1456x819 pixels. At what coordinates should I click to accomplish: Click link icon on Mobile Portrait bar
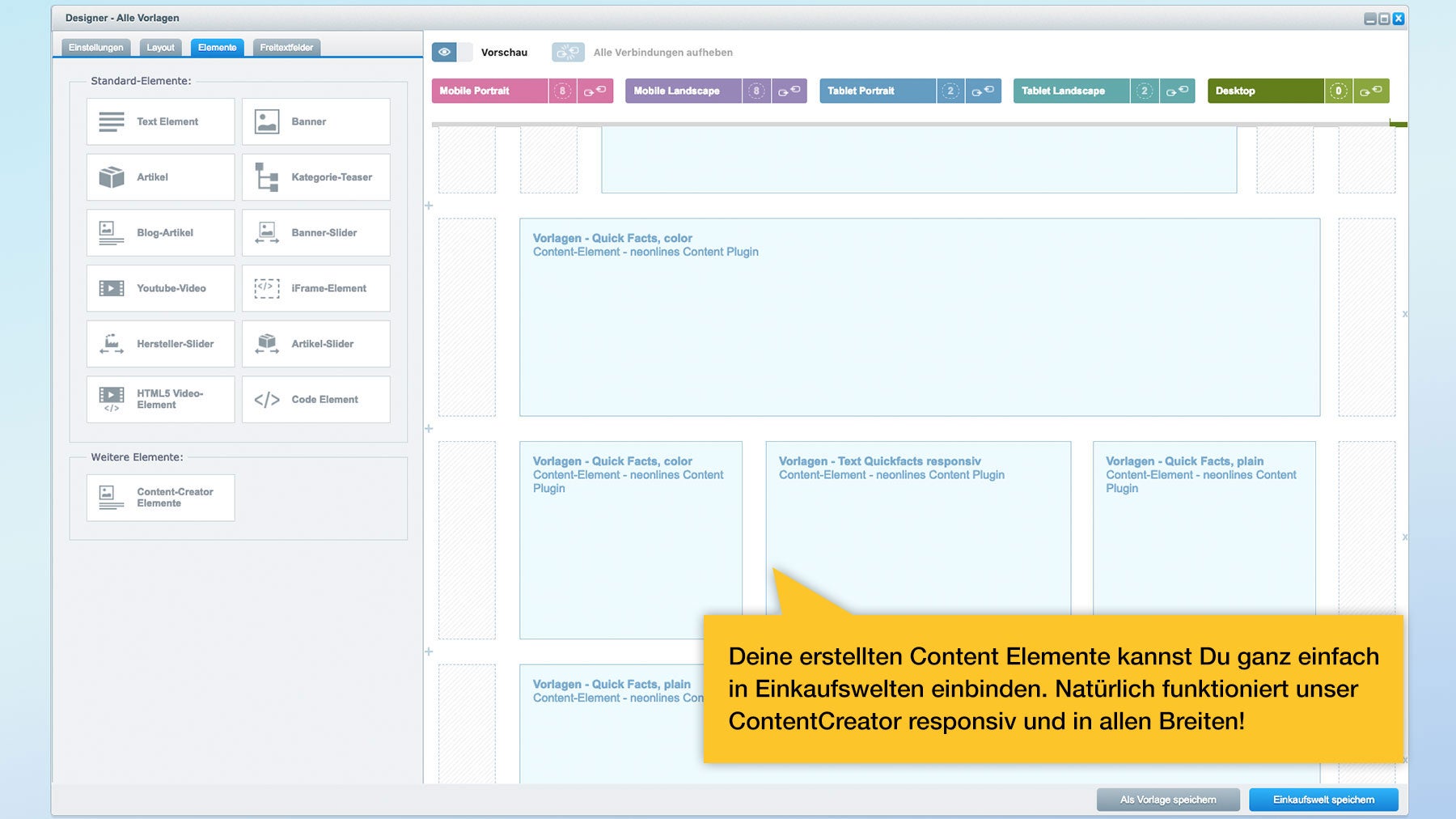pos(595,91)
